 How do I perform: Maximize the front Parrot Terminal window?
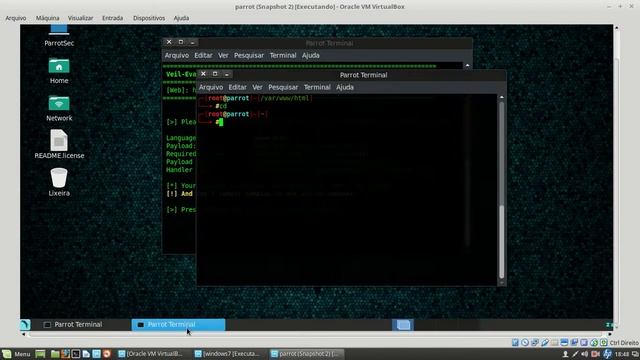tap(215, 74)
